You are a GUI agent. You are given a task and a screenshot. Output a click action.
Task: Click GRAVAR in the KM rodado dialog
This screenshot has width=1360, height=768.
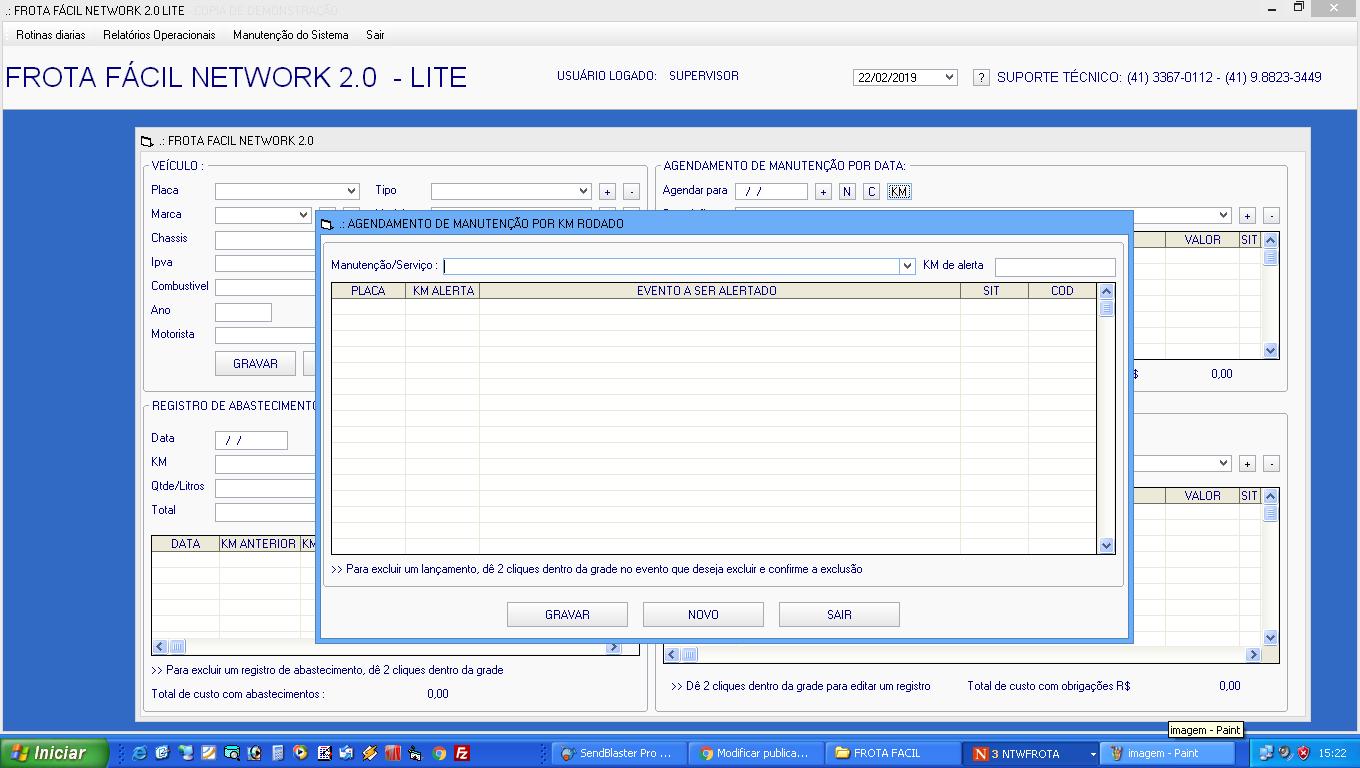point(567,614)
